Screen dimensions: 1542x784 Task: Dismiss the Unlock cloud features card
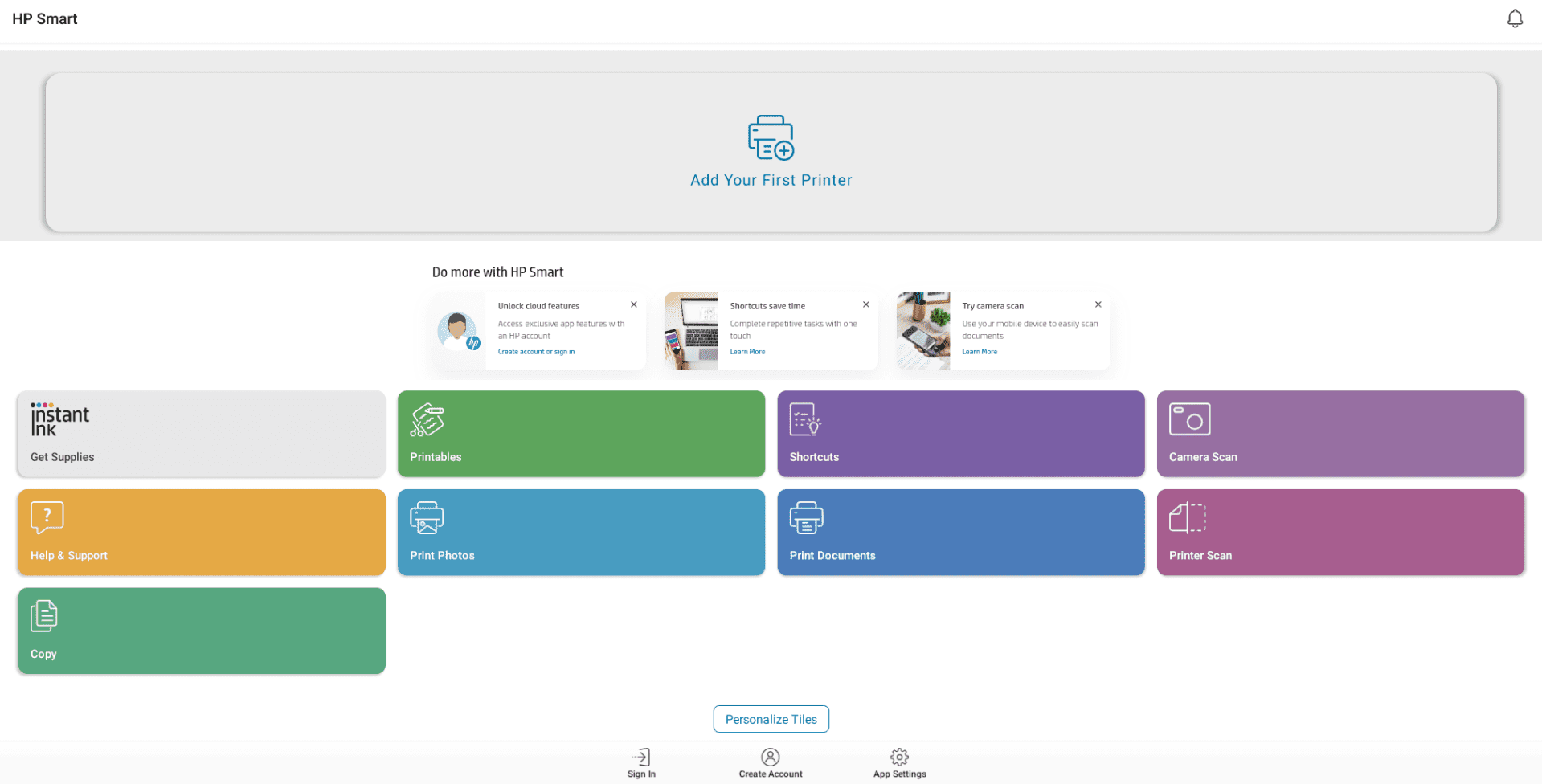pos(634,304)
